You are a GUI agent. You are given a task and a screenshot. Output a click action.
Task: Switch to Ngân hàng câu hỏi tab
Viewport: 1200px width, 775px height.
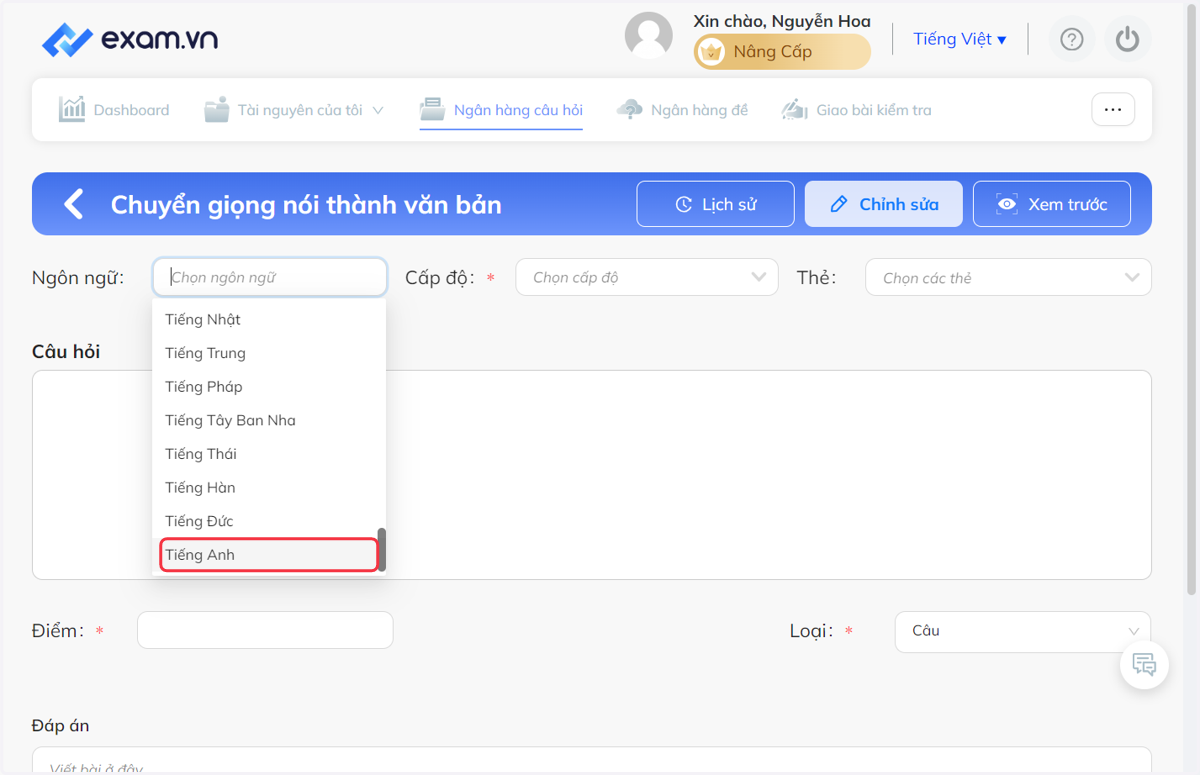coord(501,110)
